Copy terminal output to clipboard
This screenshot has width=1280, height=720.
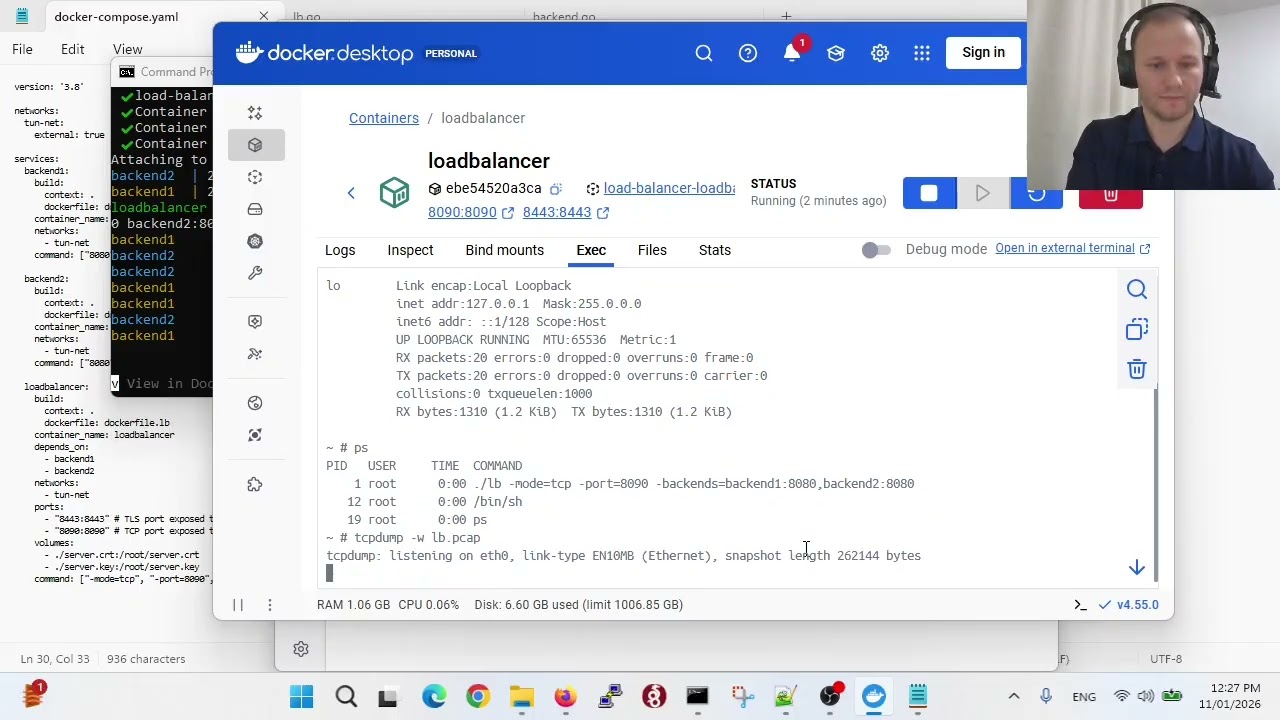coord(1137,330)
